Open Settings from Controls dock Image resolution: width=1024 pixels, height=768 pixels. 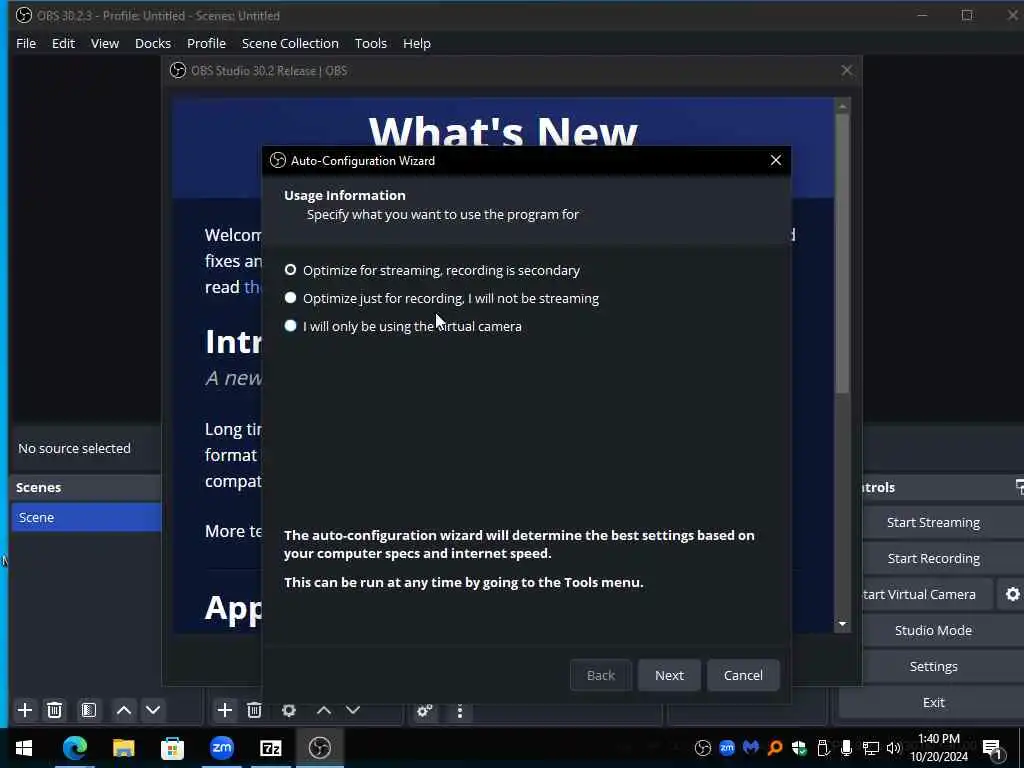coord(933,666)
